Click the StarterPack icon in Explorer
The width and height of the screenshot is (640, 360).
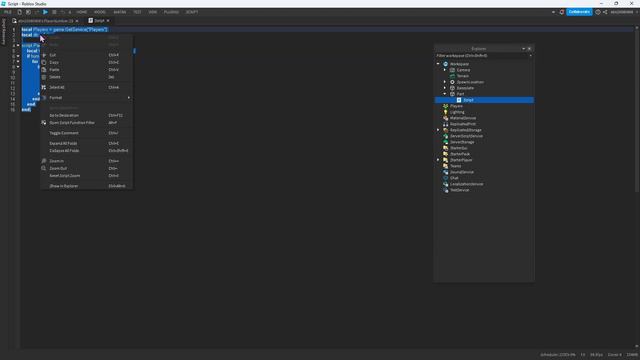(x=446, y=154)
